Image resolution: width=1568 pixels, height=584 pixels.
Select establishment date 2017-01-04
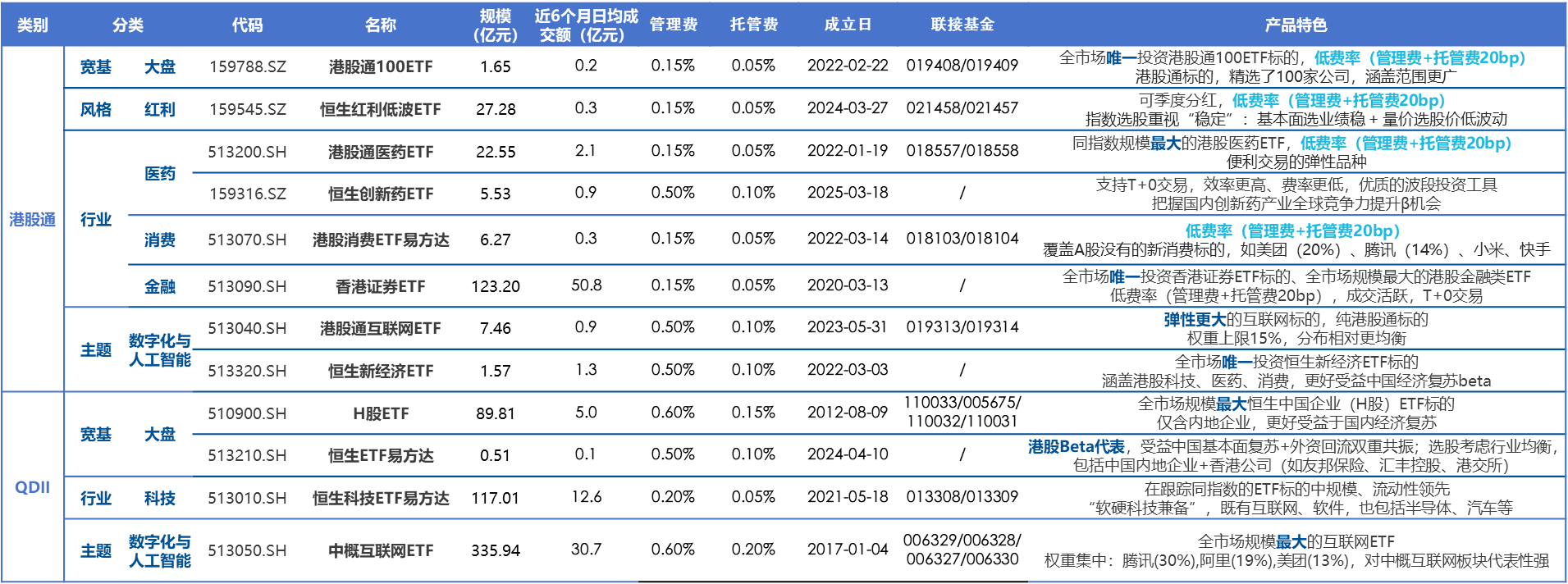[x=848, y=550]
